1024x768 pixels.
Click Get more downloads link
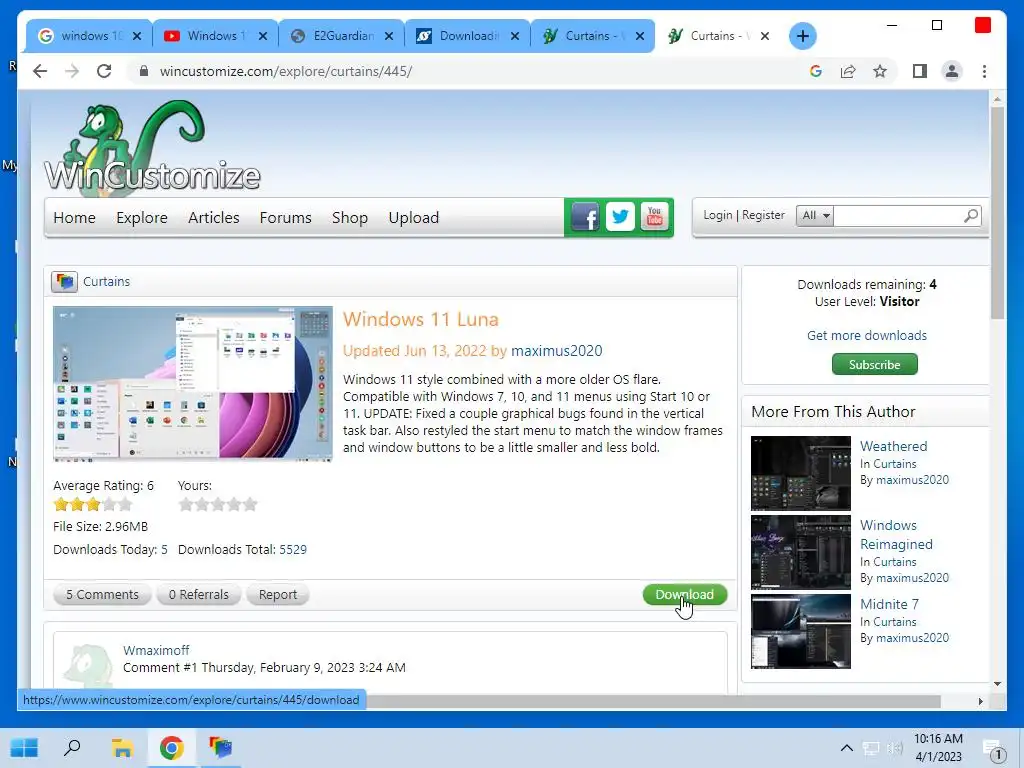click(867, 335)
